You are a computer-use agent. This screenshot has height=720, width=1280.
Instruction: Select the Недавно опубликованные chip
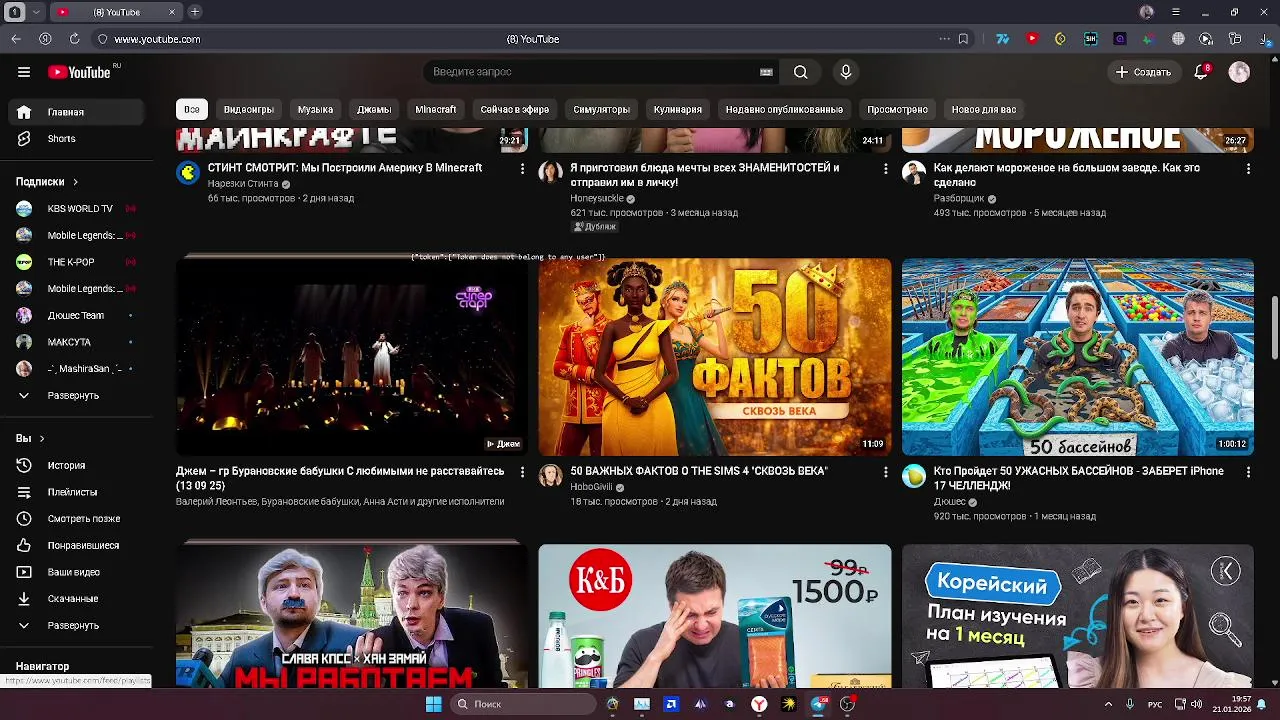click(784, 109)
